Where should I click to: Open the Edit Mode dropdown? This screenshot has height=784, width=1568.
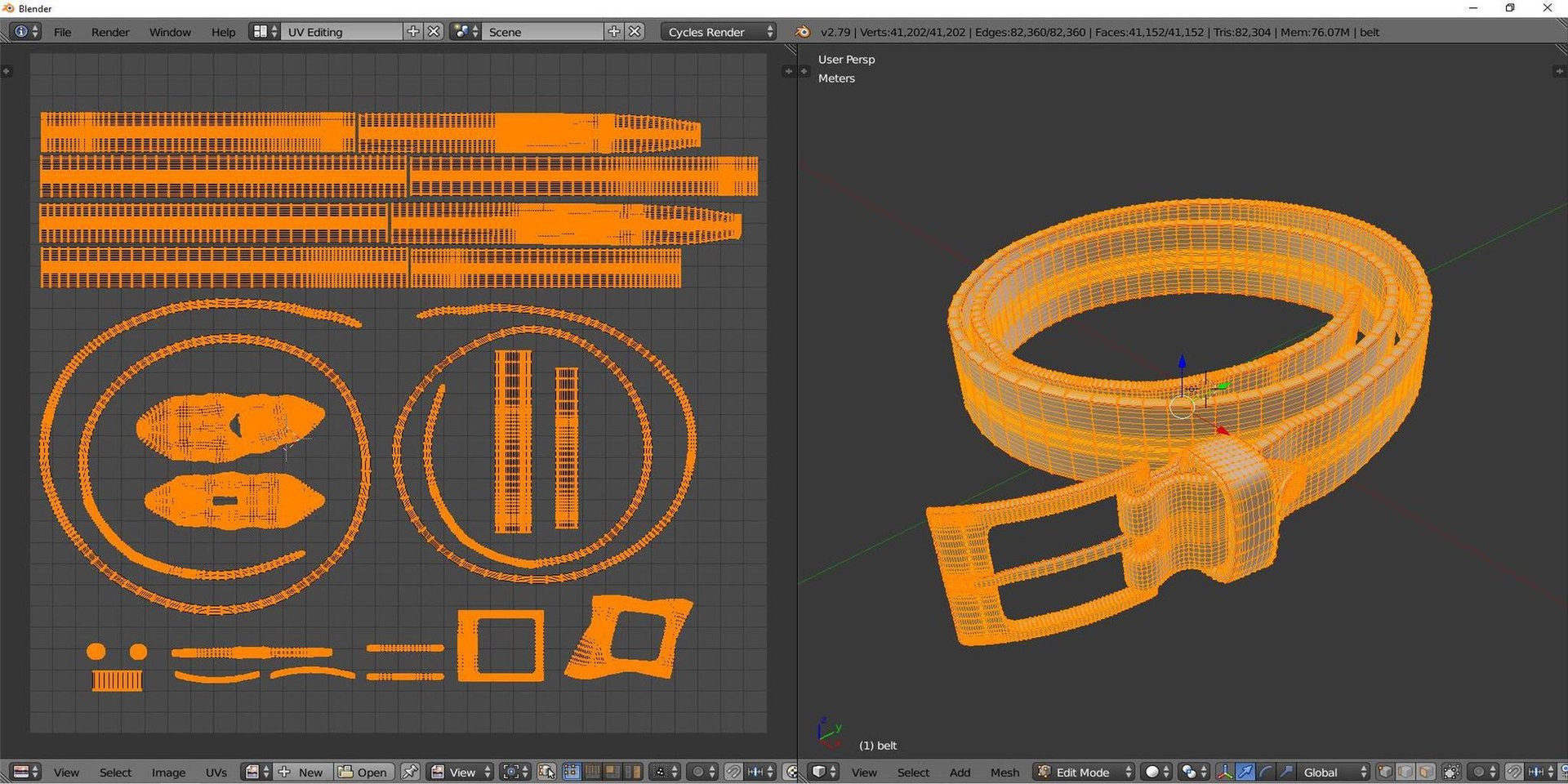[x=1084, y=772]
